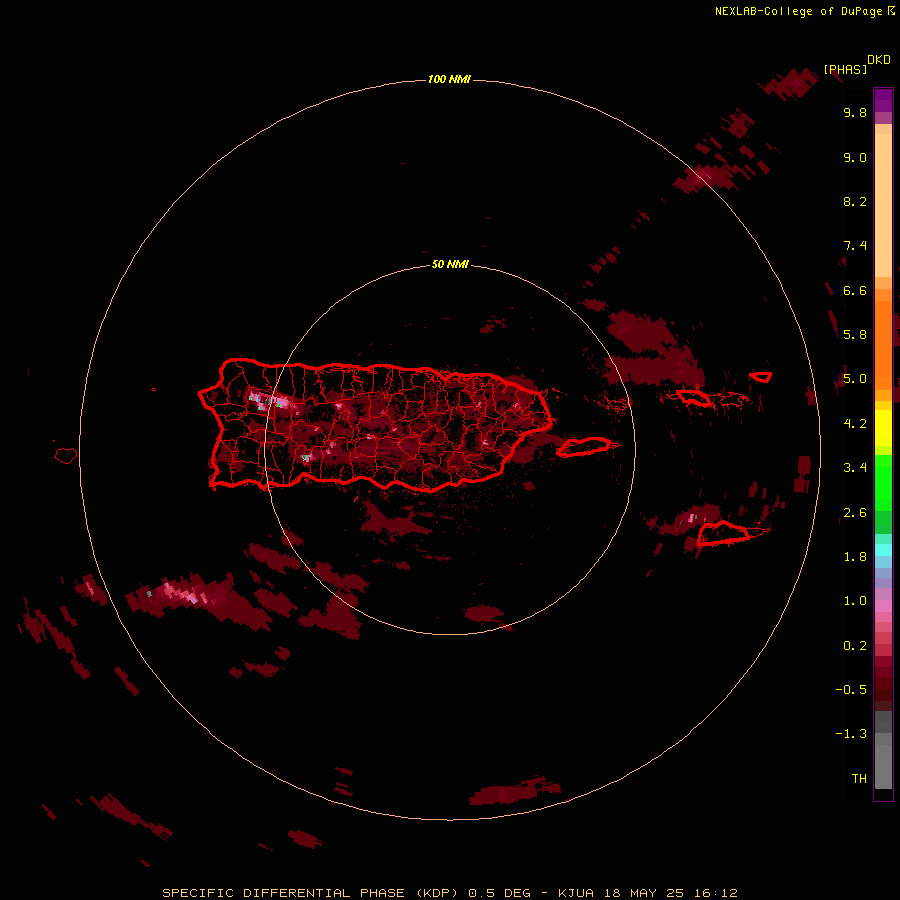Screen dimensions: 900x900
Task: Click the 50 NMI range ring label
Action: point(449,264)
